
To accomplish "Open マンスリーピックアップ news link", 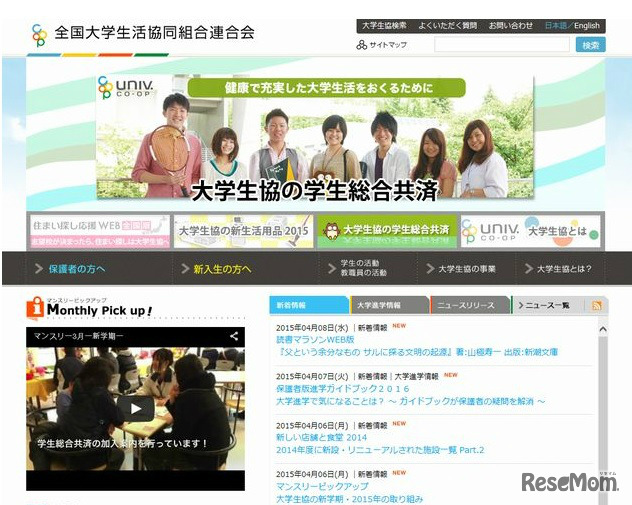I will (322, 486).
